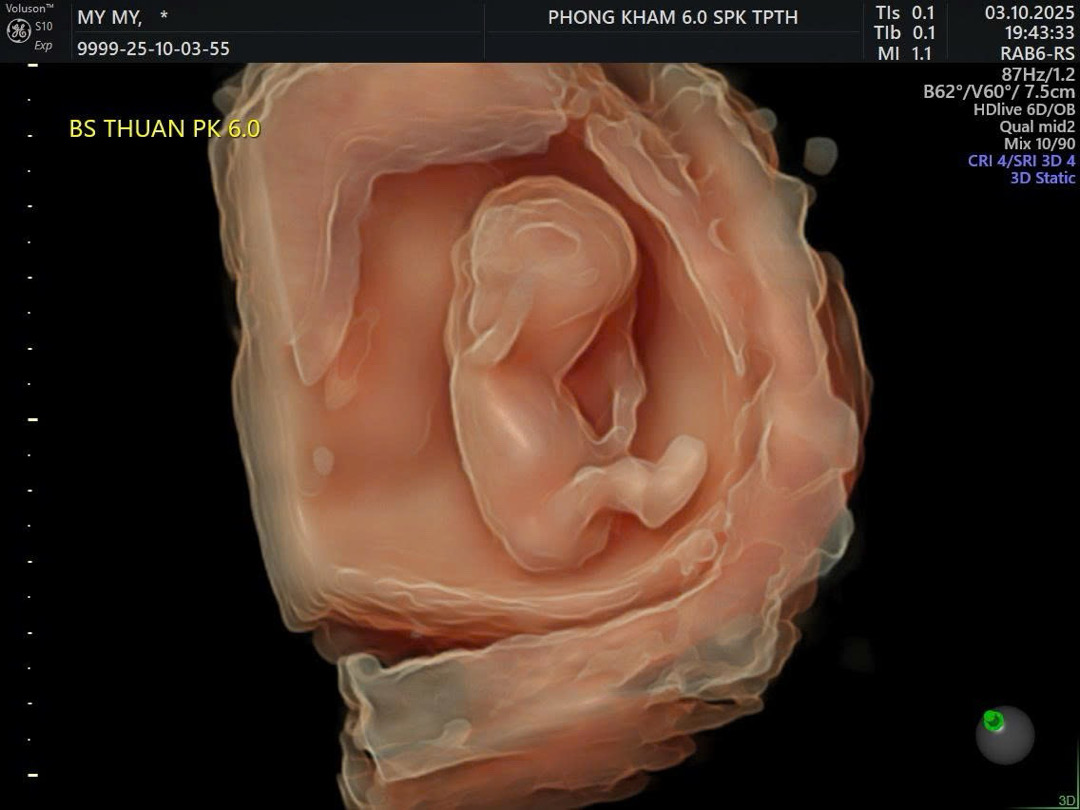Image resolution: width=1080 pixels, height=810 pixels.
Task: Click the green light source marker
Action: [x=993, y=720]
